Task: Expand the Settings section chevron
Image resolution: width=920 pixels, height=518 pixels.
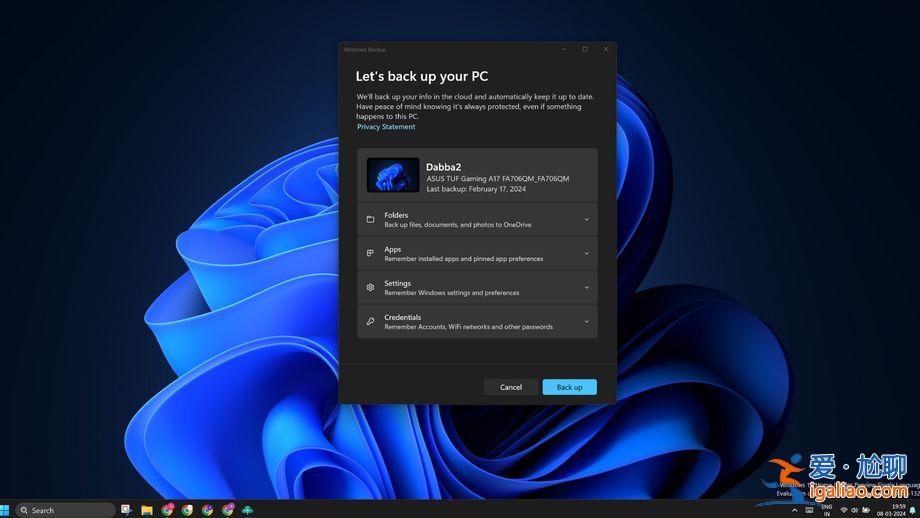Action: click(586, 287)
